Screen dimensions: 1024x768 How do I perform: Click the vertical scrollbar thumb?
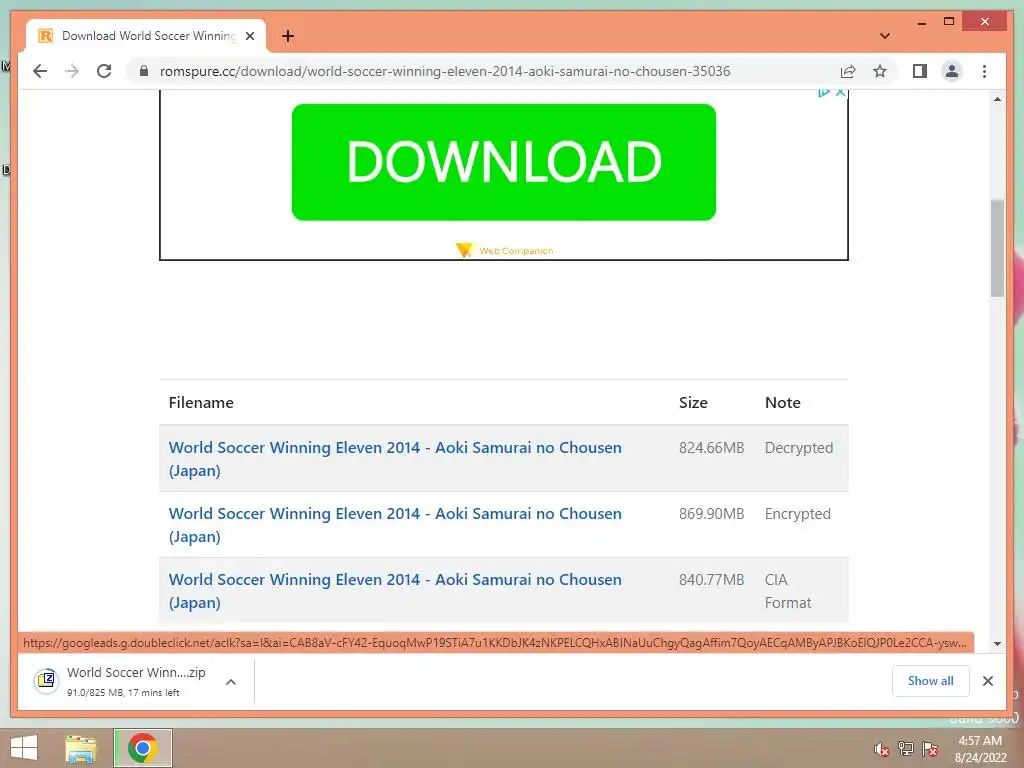coord(997,248)
